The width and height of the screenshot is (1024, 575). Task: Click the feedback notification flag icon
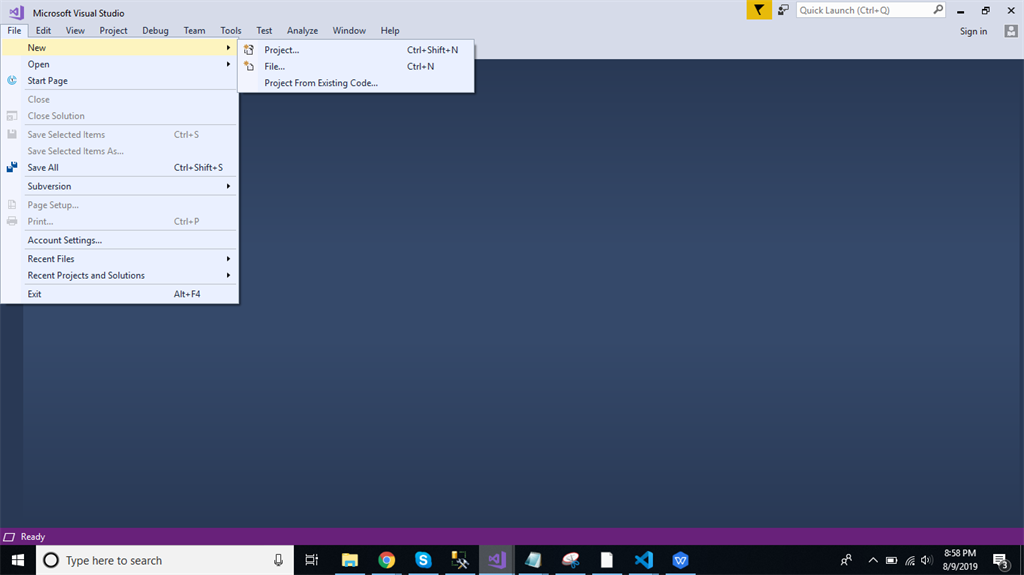(759, 10)
